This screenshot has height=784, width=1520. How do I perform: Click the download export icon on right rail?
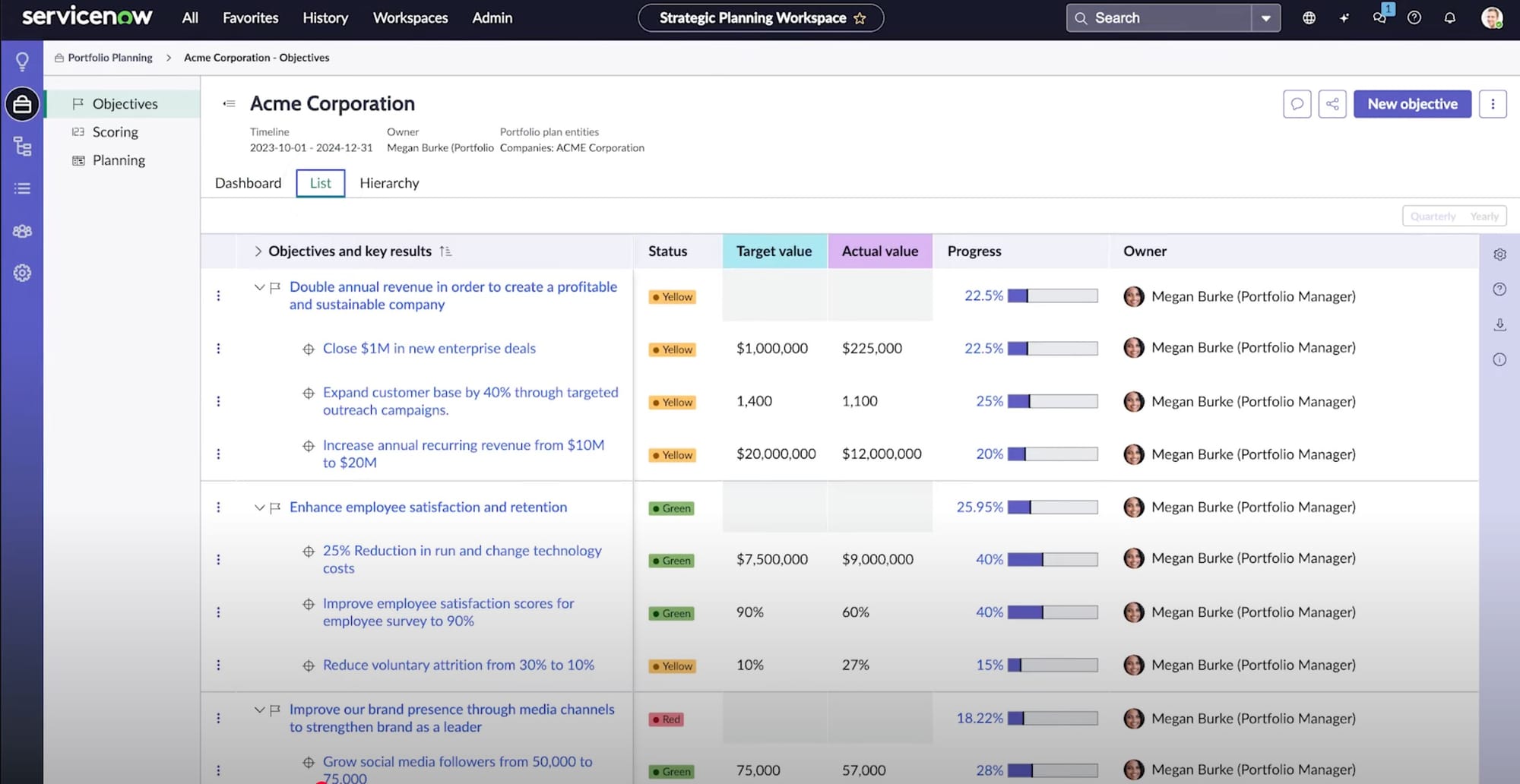1499,324
